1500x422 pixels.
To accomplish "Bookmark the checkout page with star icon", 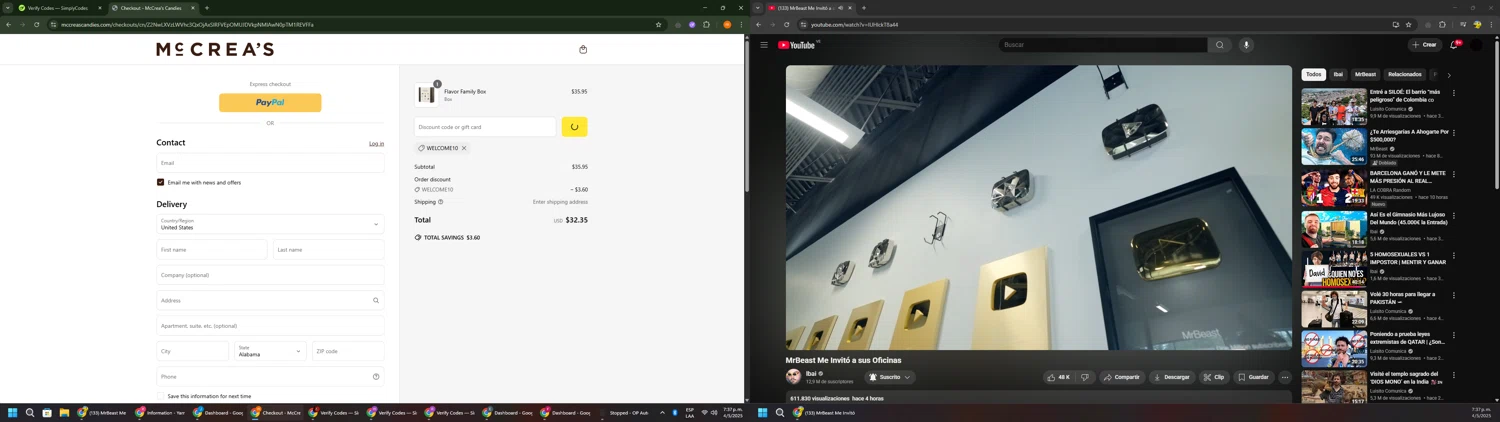I will tap(658, 25).
